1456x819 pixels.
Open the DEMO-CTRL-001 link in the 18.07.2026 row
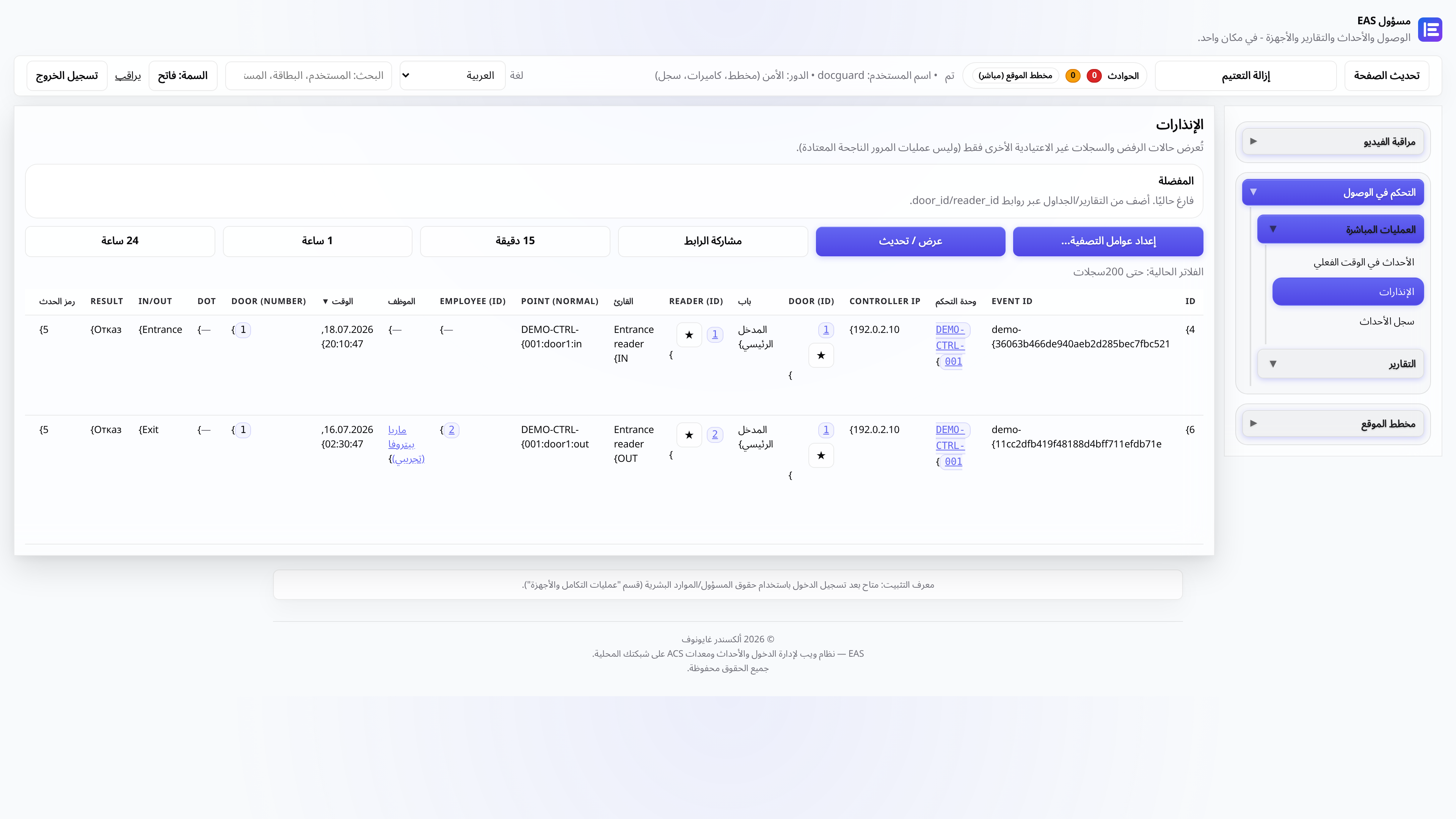pos(952,345)
